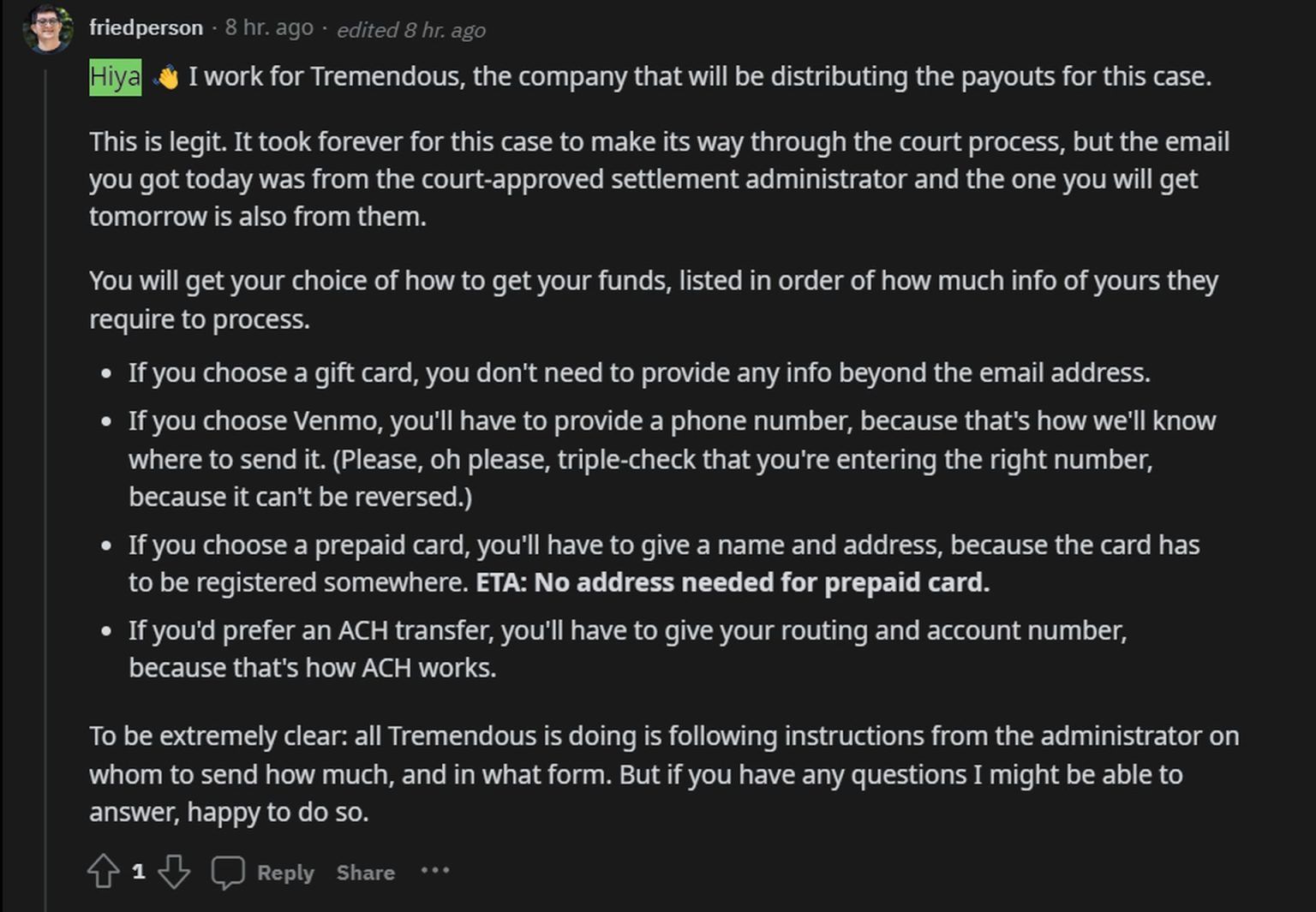Open the comment's three-dot overflow menu

click(x=436, y=872)
